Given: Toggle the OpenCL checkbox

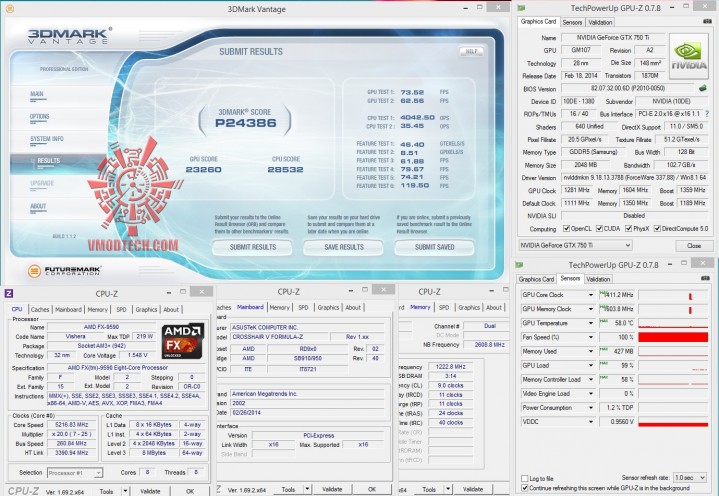Looking at the screenshot, I should click(x=567, y=228).
